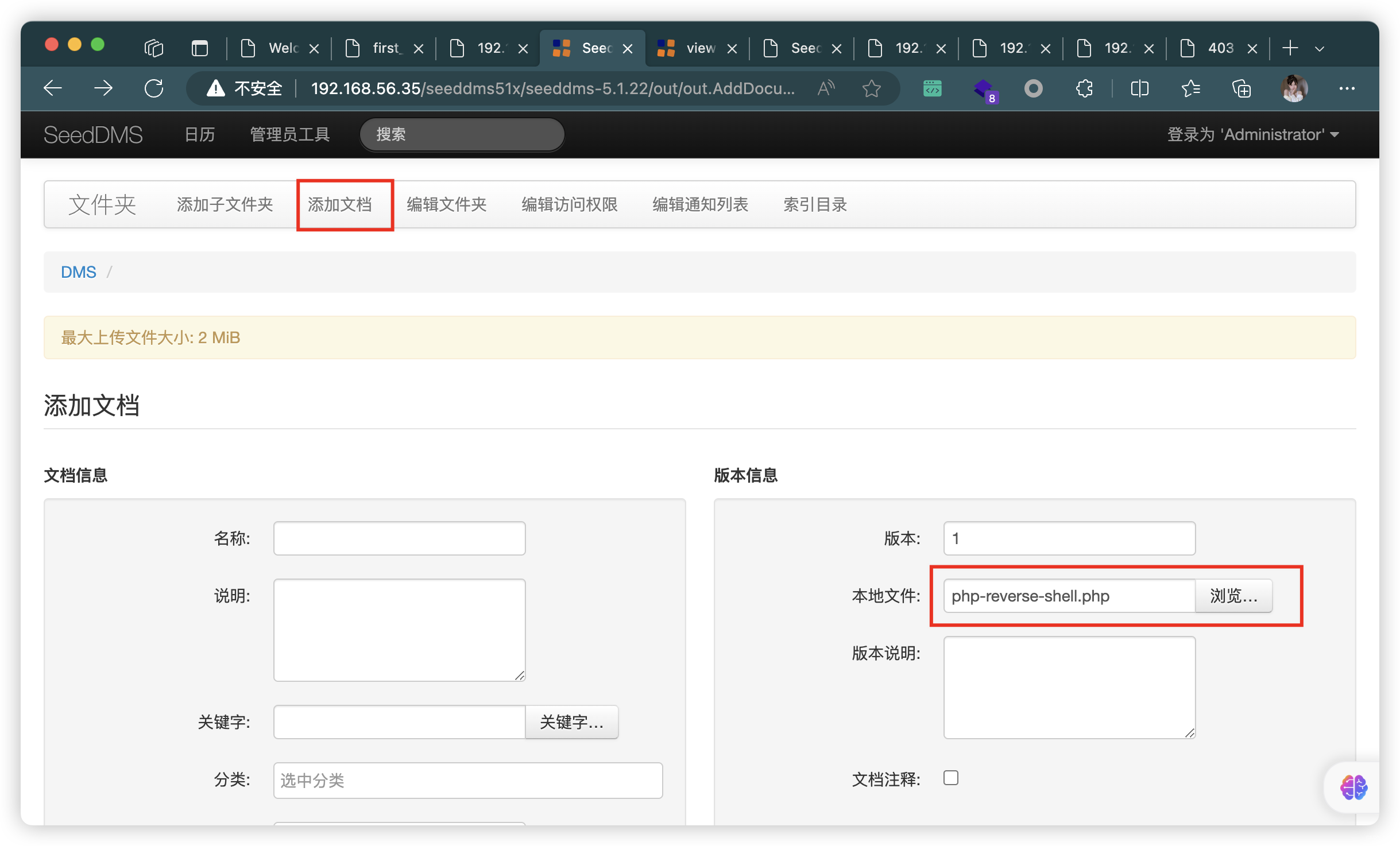Image resolution: width=1400 pixels, height=846 pixels.
Task: Open the workspaces icon in tab bar
Action: coord(153,48)
